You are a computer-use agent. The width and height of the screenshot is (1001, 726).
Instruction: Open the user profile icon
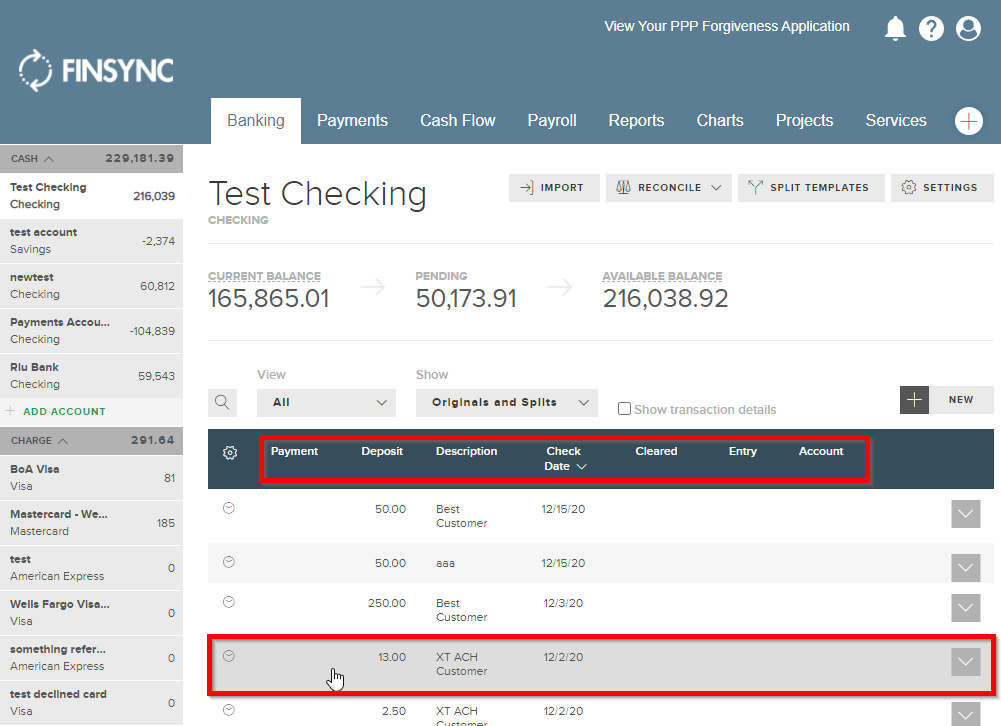[x=968, y=28]
